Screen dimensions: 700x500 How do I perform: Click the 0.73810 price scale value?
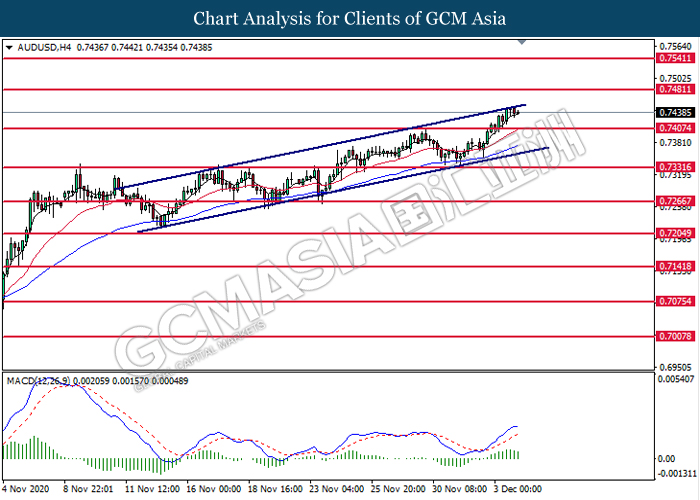pyautogui.click(x=675, y=142)
